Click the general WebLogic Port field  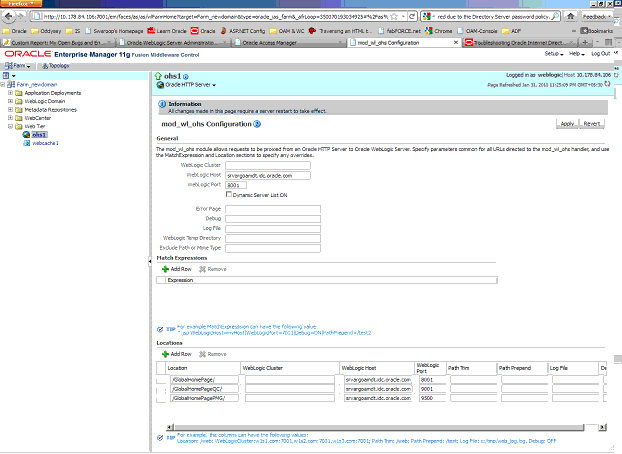[x=236, y=185]
